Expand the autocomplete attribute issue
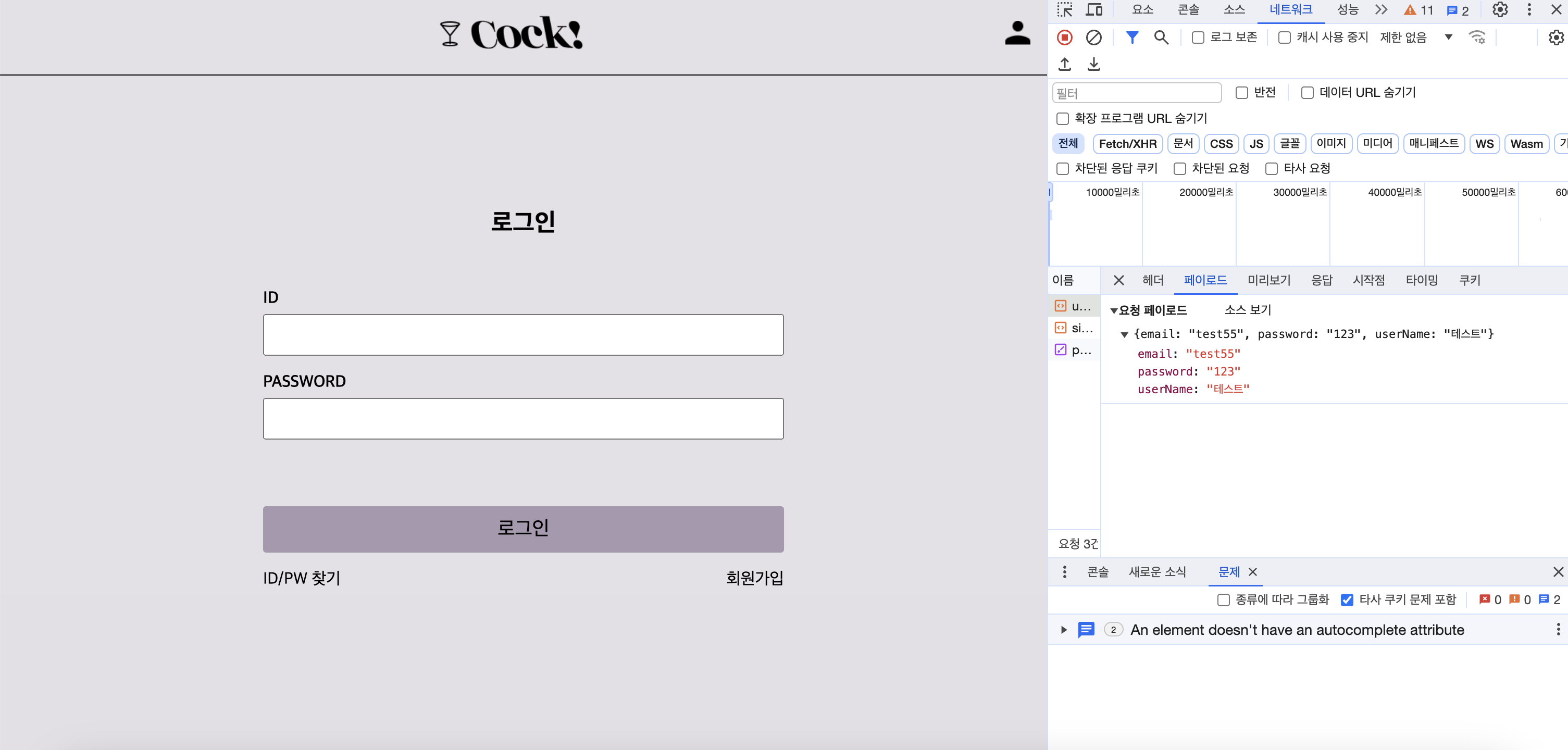 coord(1064,630)
